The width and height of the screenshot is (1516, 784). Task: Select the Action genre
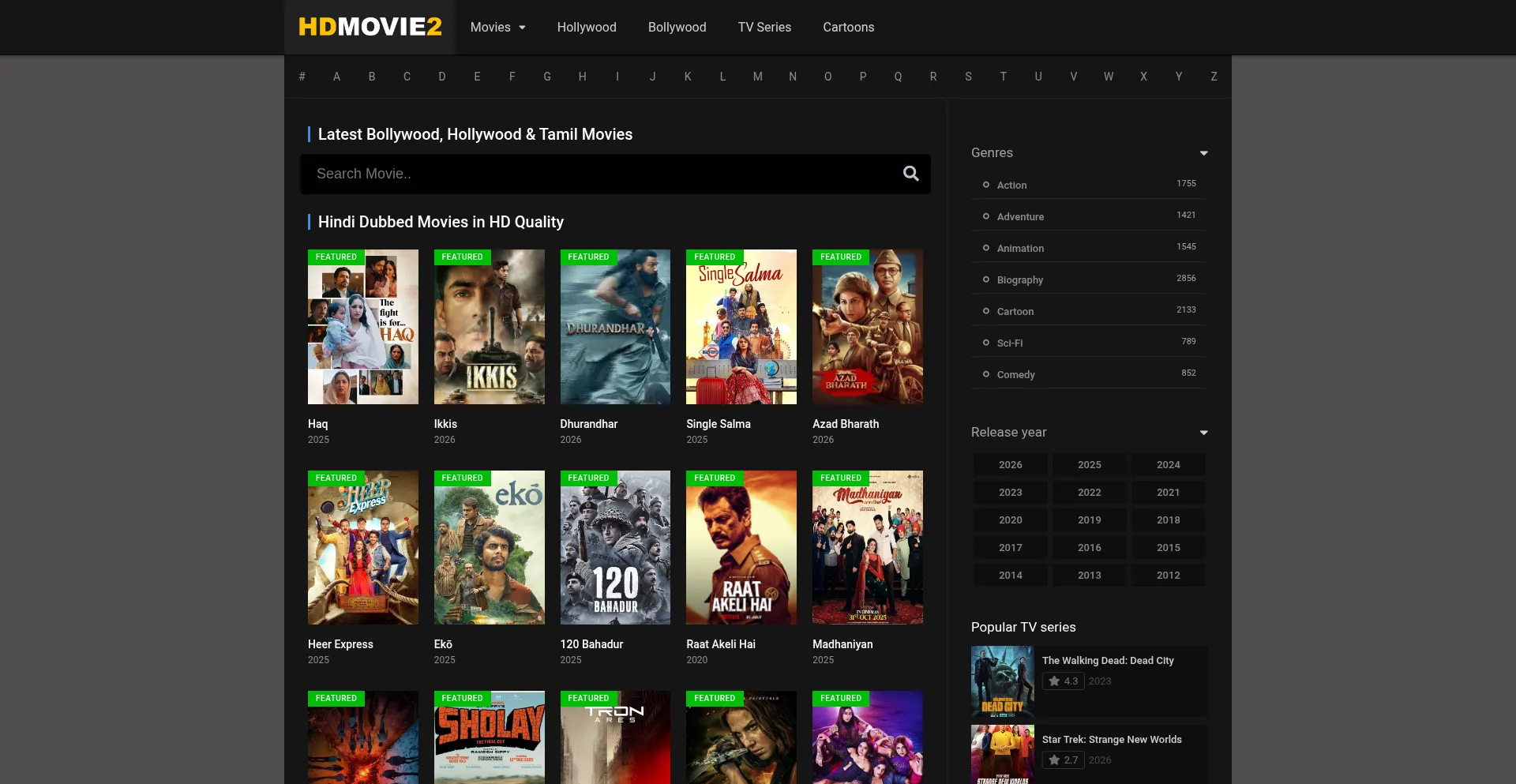(1011, 185)
